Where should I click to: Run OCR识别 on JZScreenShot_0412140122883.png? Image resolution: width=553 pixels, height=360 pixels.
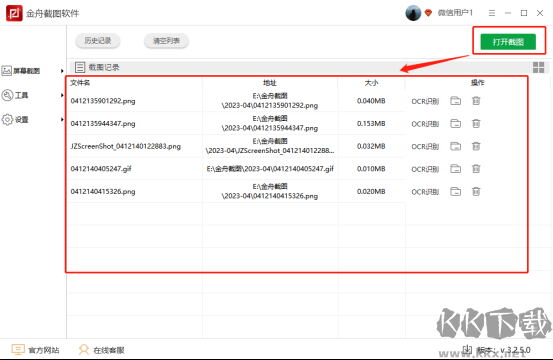[x=425, y=147]
